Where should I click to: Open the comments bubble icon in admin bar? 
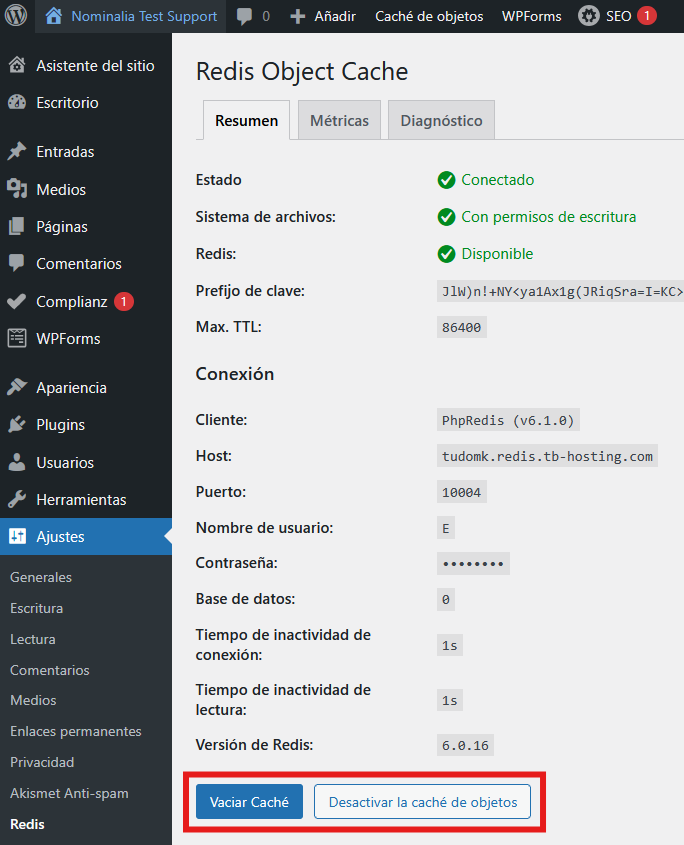tap(244, 17)
